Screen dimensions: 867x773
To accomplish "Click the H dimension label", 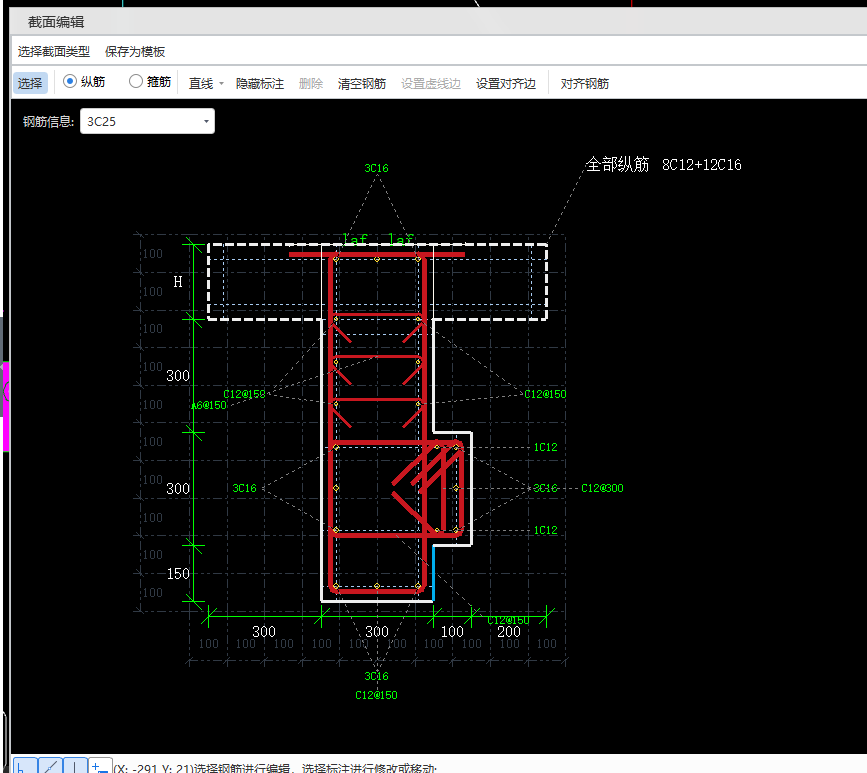I will pyautogui.click(x=177, y=282).
